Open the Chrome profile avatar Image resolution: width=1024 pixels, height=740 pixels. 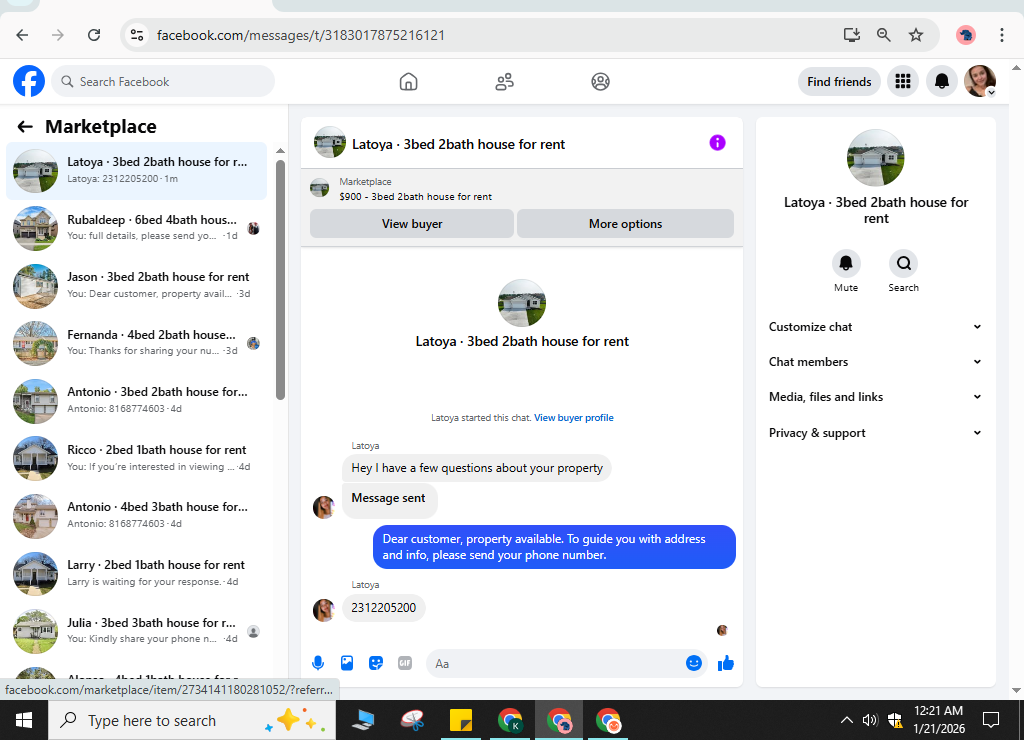[x=966, y=35]
